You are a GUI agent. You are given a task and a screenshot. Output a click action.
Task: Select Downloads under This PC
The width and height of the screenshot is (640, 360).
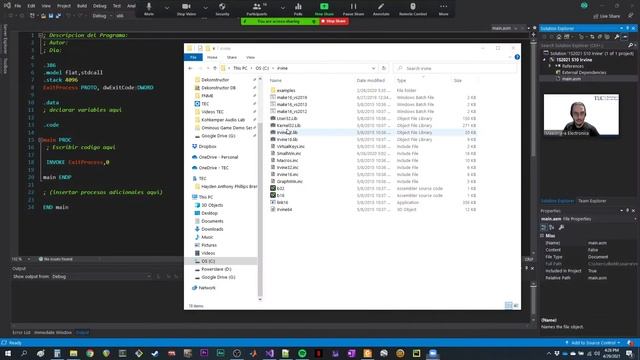point(212,229)
